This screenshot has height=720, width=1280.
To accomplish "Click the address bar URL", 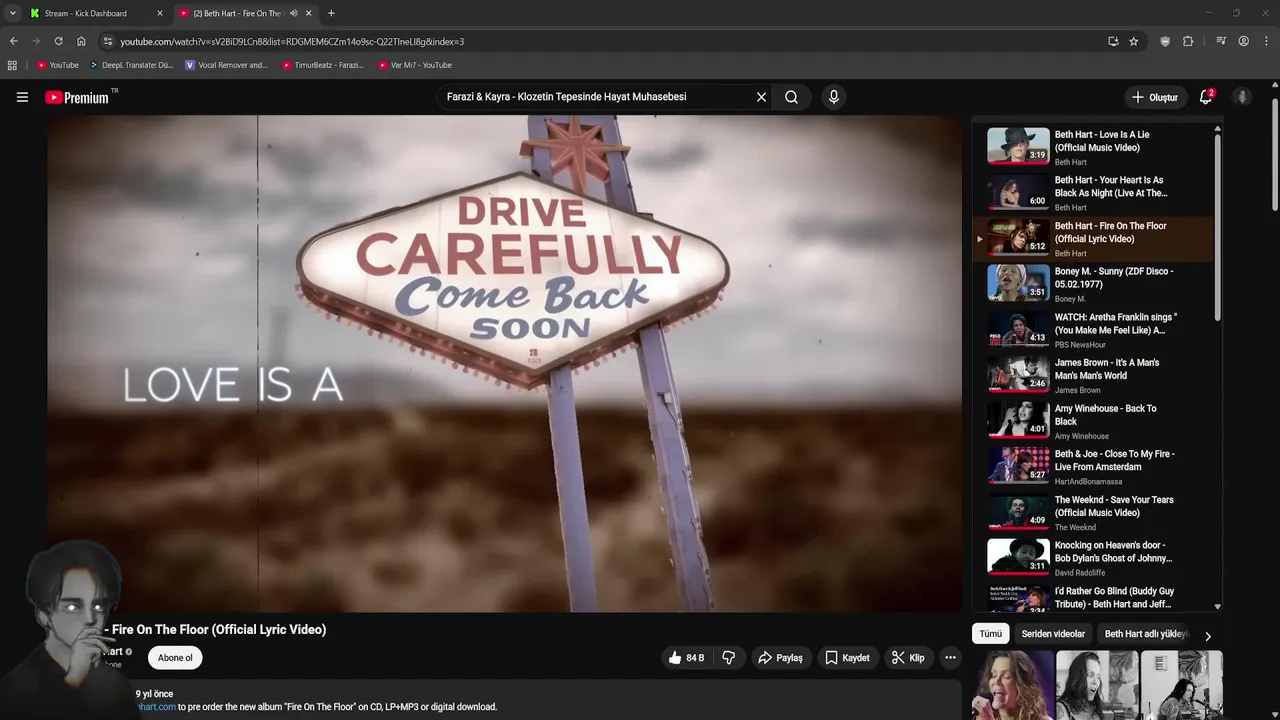I will [x=292, y=41].
